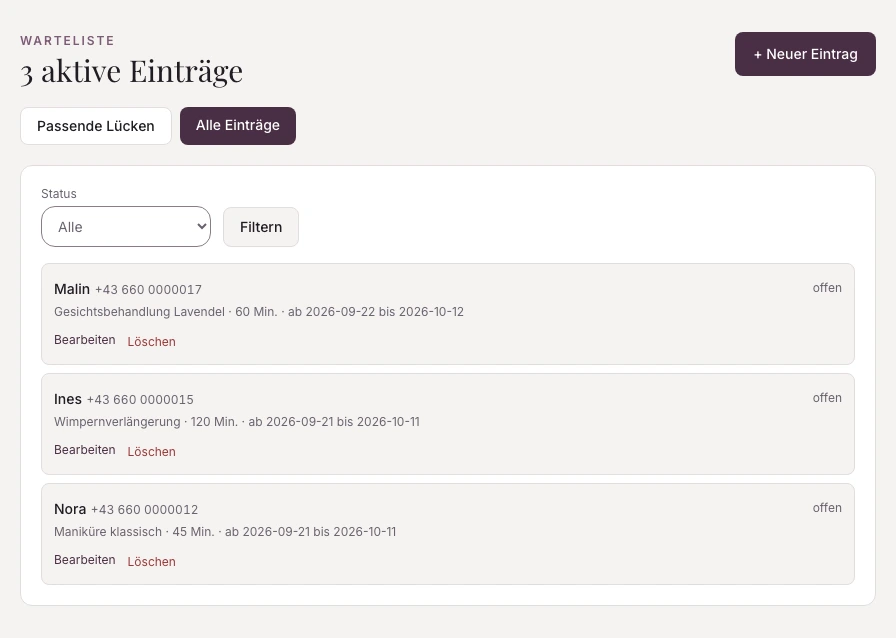
Task: Open Bearbeiten for the Ines entry
Action: 85,450
